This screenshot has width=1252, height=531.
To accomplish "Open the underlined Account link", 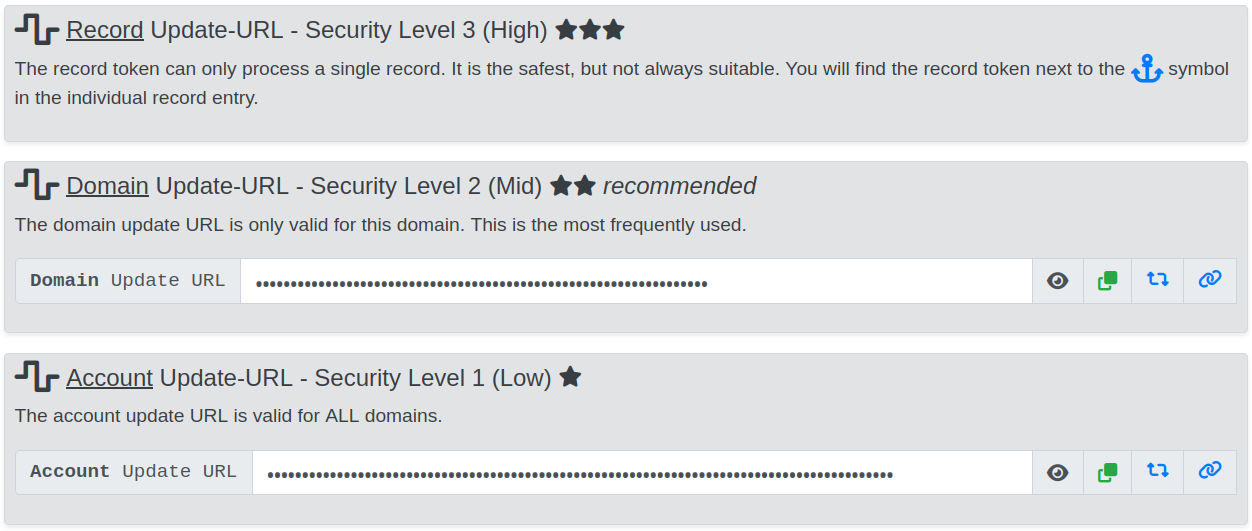I will click(x=109, y=378).
